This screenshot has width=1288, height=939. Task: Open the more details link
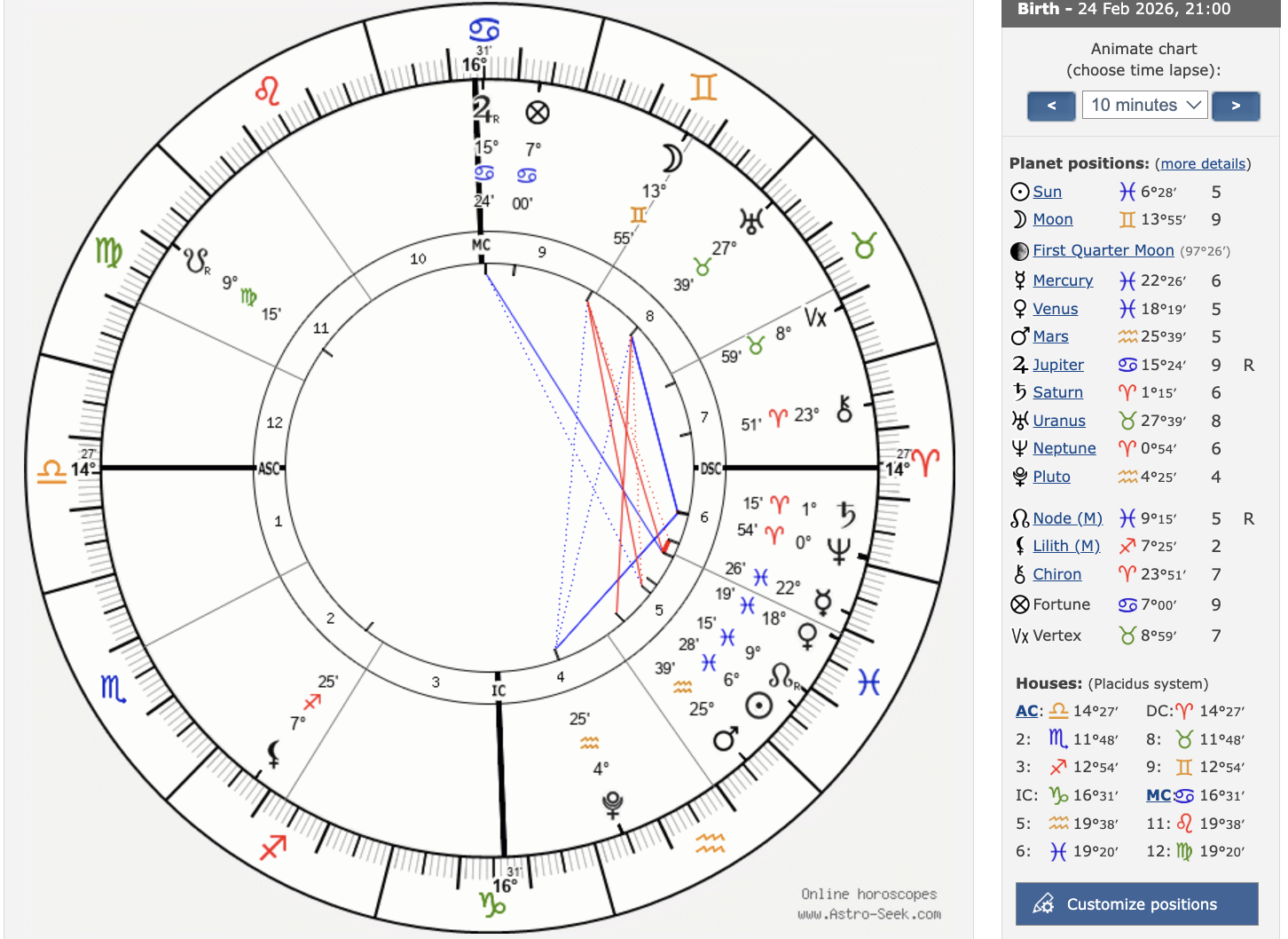click(x=1203, y=163)
